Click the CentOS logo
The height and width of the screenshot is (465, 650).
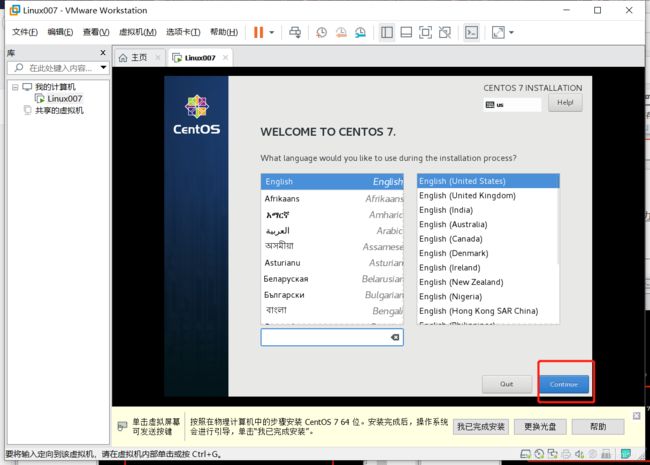[x=196, y=114]
